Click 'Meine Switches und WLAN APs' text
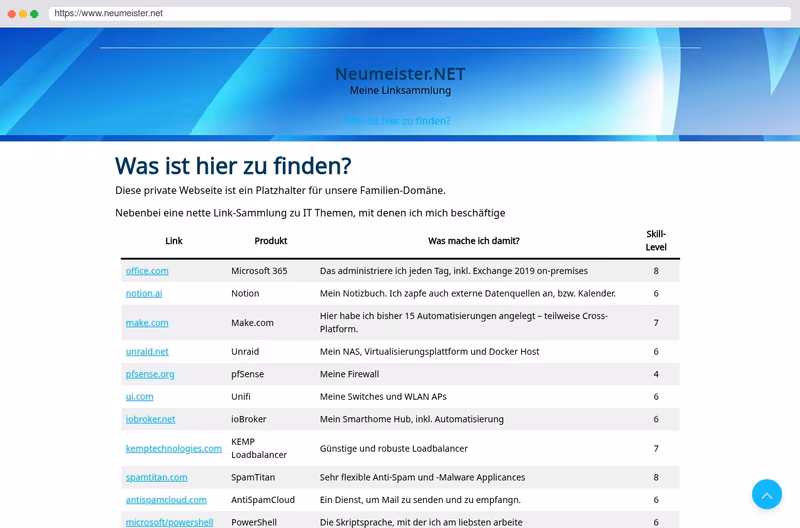Image resolution: width=800 pixels, height=528 pixels. [x=383, y=396]
